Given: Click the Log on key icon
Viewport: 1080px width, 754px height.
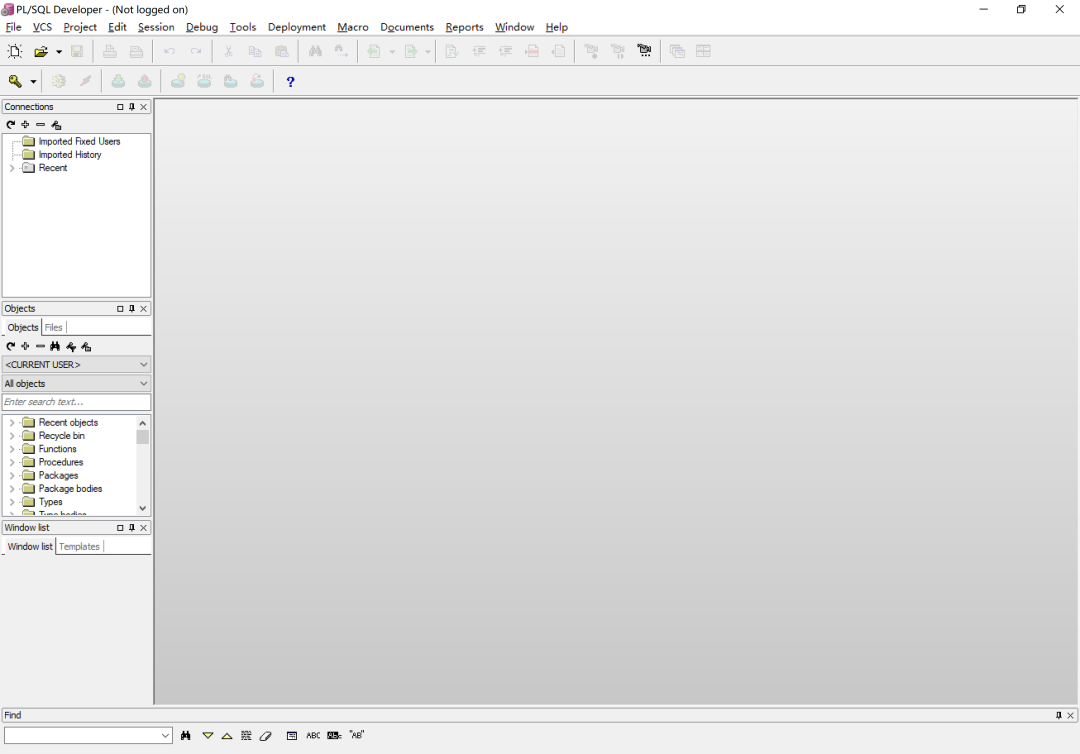Looking at the screenshot, I should pos(14,81).
